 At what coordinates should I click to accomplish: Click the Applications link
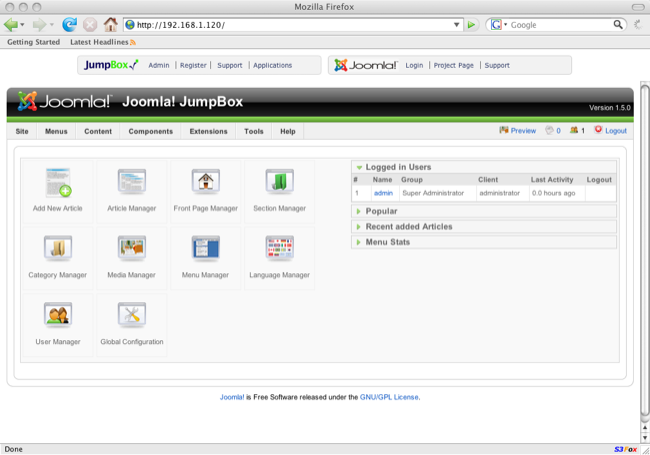pyautogui.click(x=272, y=65)
